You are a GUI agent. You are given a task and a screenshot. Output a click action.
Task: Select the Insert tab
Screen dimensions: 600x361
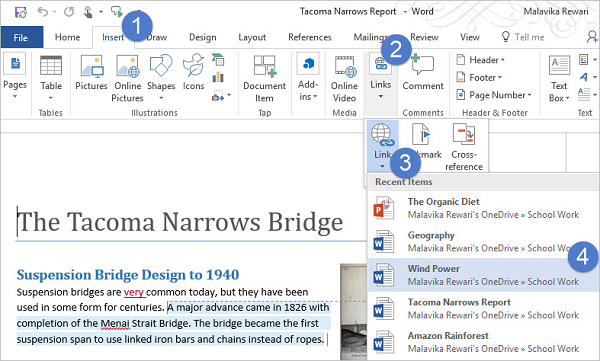113,37
